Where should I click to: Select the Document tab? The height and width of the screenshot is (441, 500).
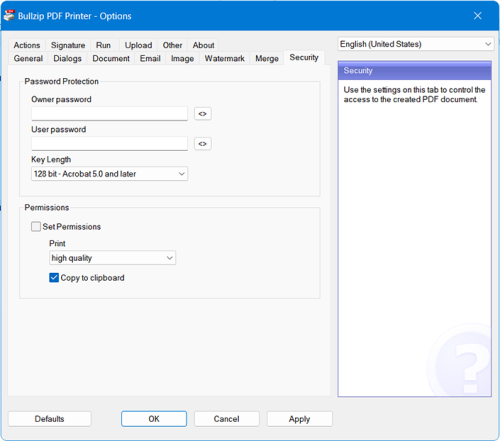tap(111, 58)
